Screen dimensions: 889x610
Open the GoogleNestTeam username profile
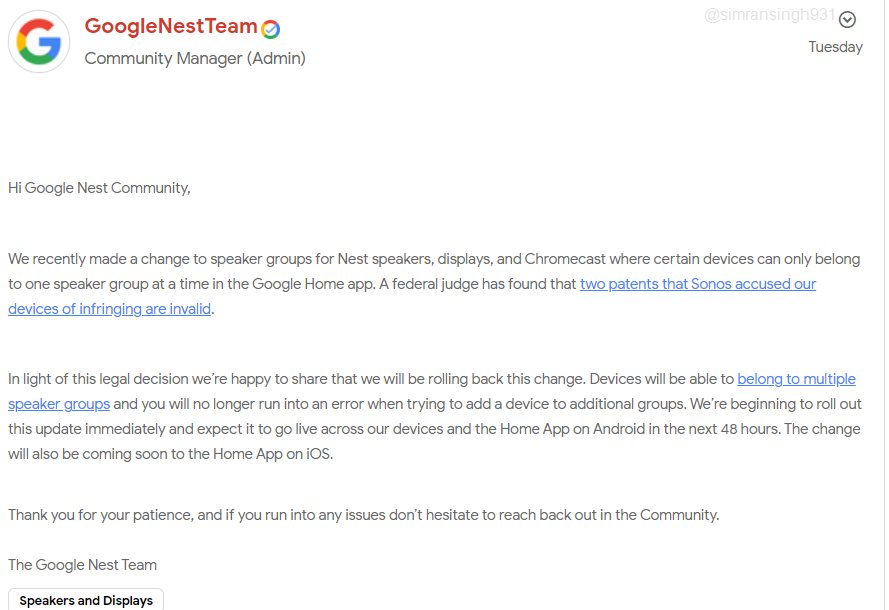[x=171, y=27]
